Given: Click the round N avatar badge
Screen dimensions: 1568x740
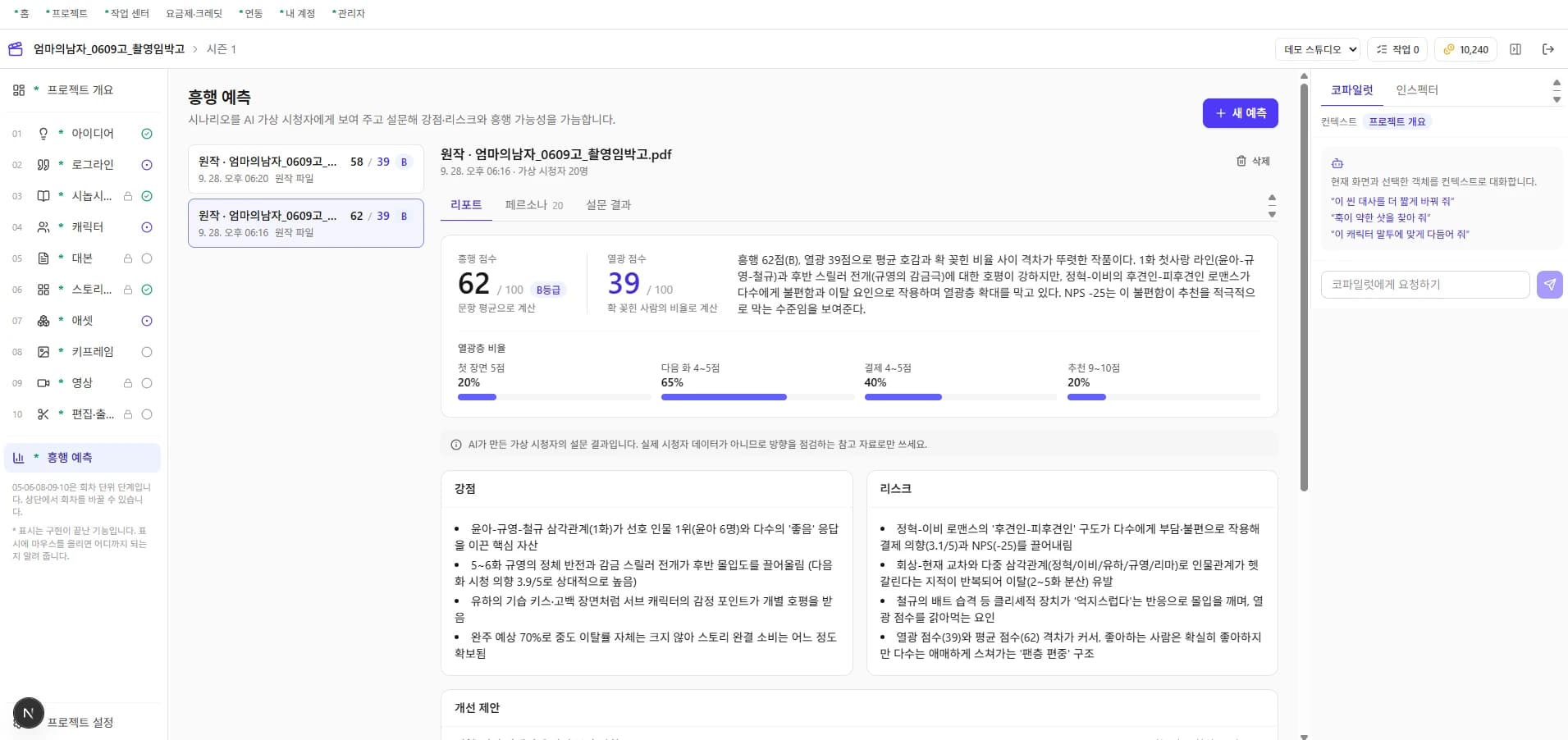Looking at the screenshot, I should coord(29,713).
